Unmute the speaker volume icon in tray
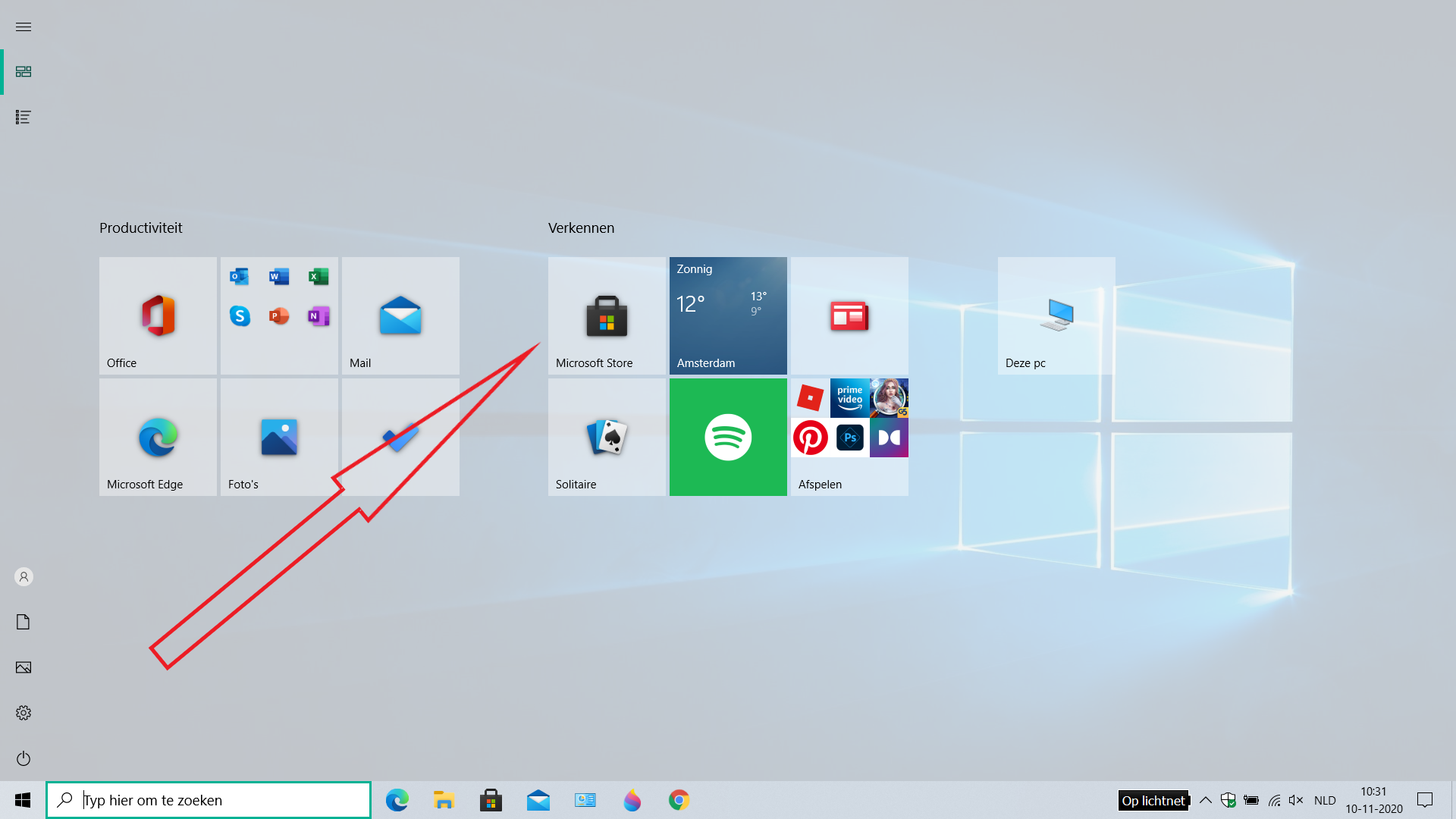Screen dimensions: 1456x819 tap(1295, 800)
